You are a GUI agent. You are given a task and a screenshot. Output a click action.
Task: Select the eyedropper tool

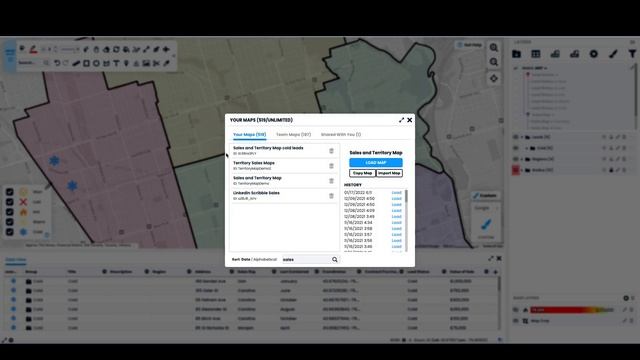pyautogui.click(x=166, y=63)
